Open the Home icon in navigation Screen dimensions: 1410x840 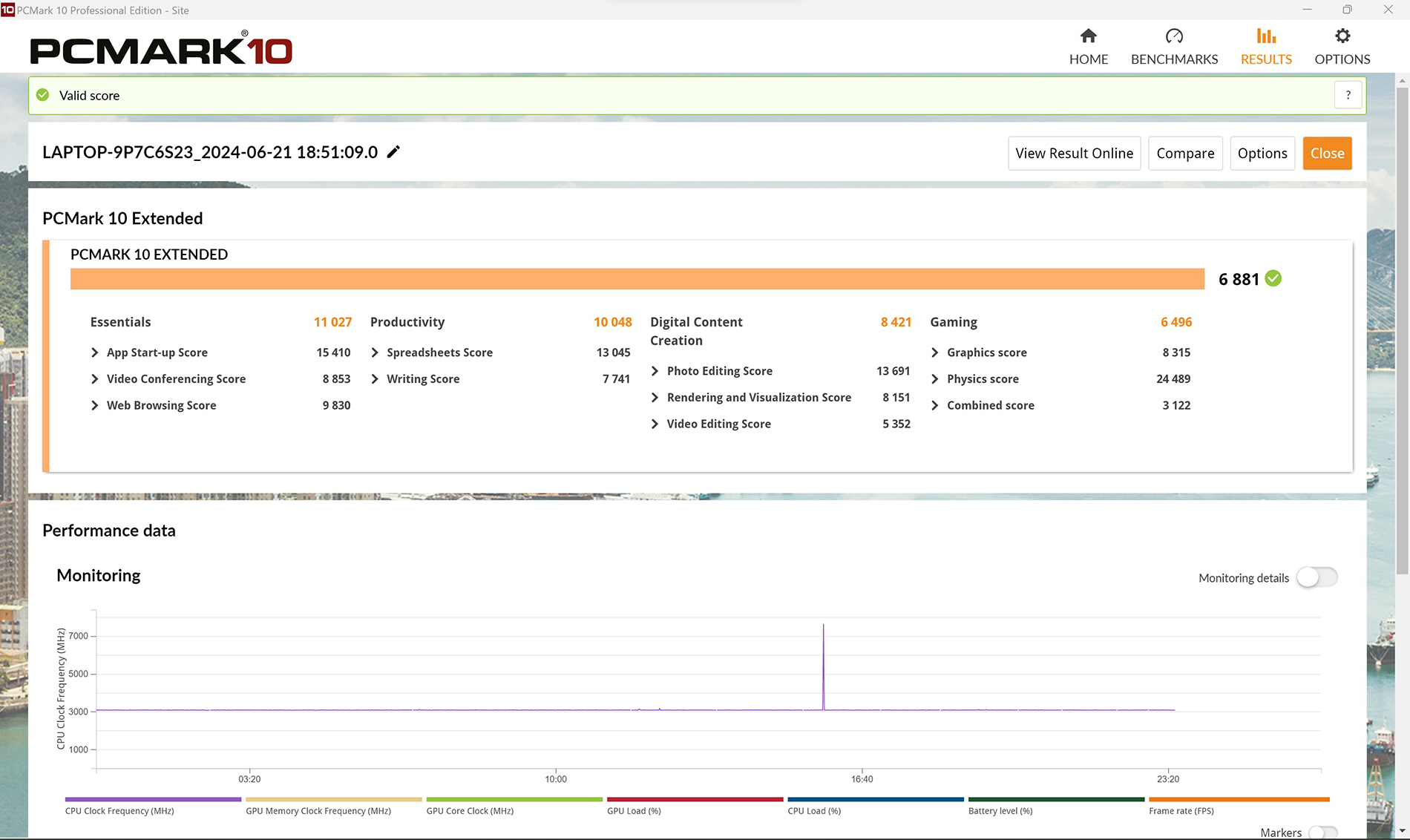[x=1088, y=36]
